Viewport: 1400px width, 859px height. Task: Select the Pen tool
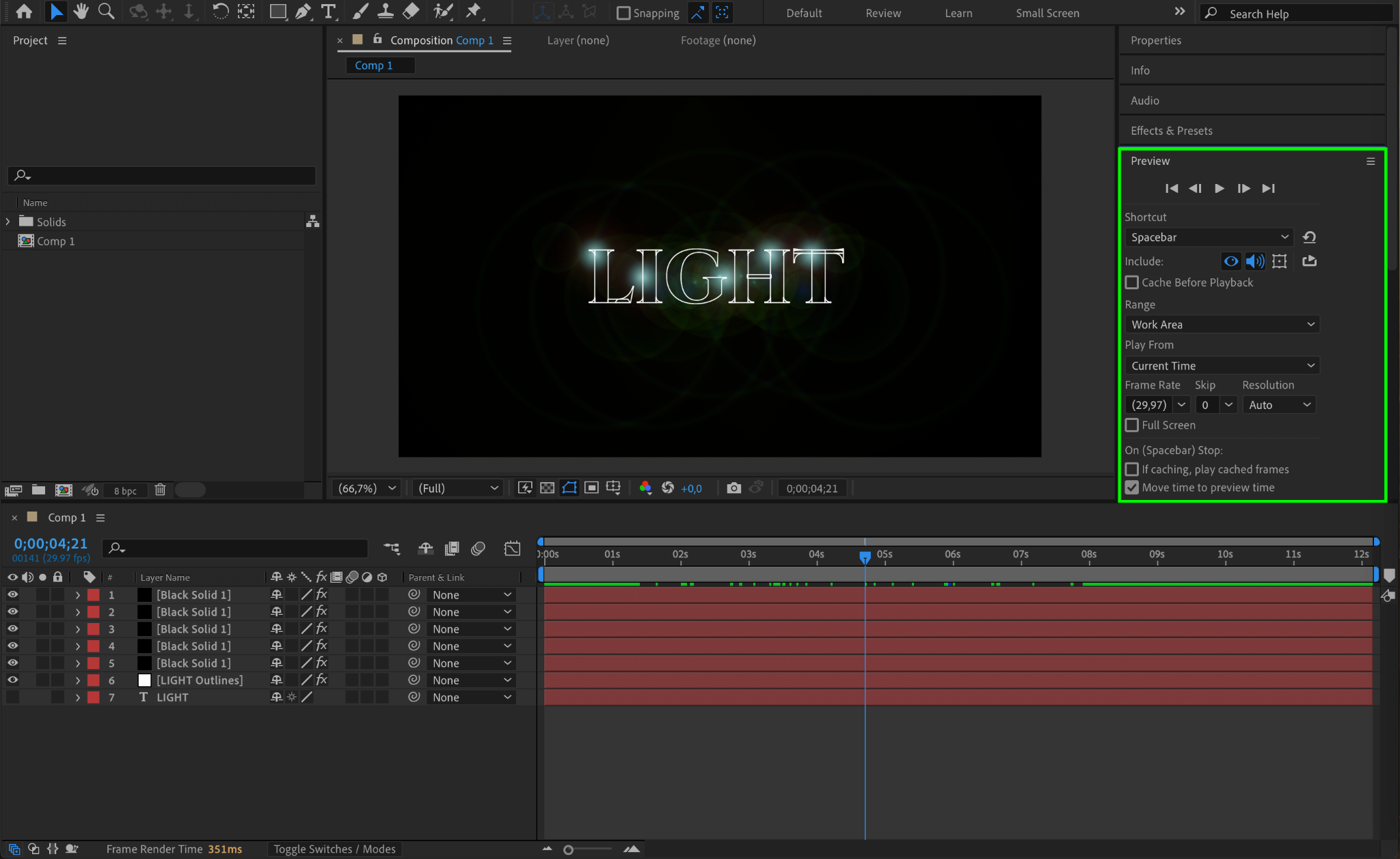[x=303, y=12]
